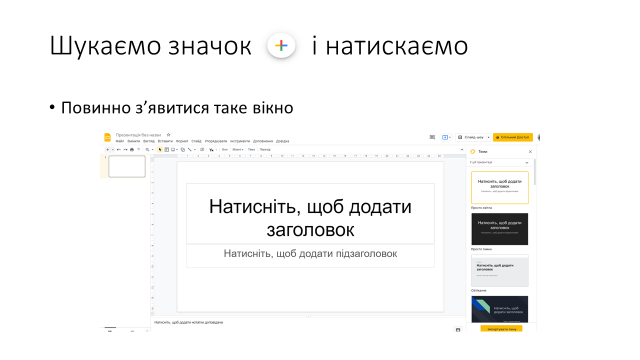Open the Layout (Макет) dropdown
The width and height of the screenshot is (640, 360).
pos(238,149)
